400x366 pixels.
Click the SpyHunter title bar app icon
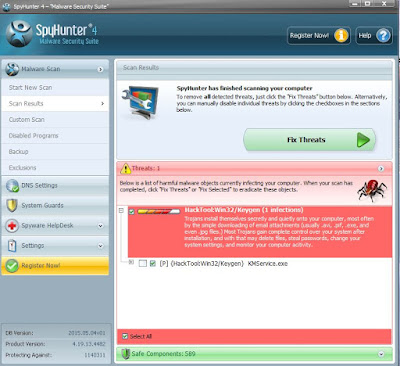[x=6, y=6]
